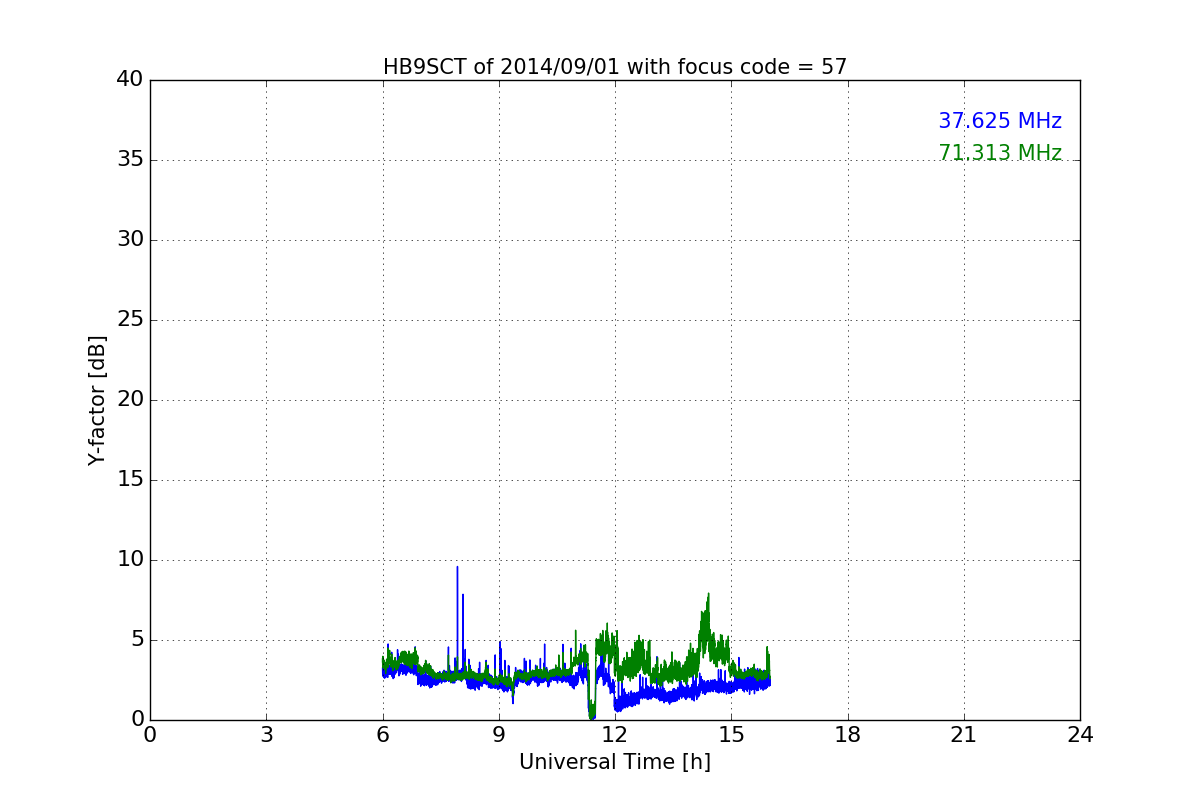Click the x-axis tick label '6'
This screenshot has height=800, width=1200.
383,735
